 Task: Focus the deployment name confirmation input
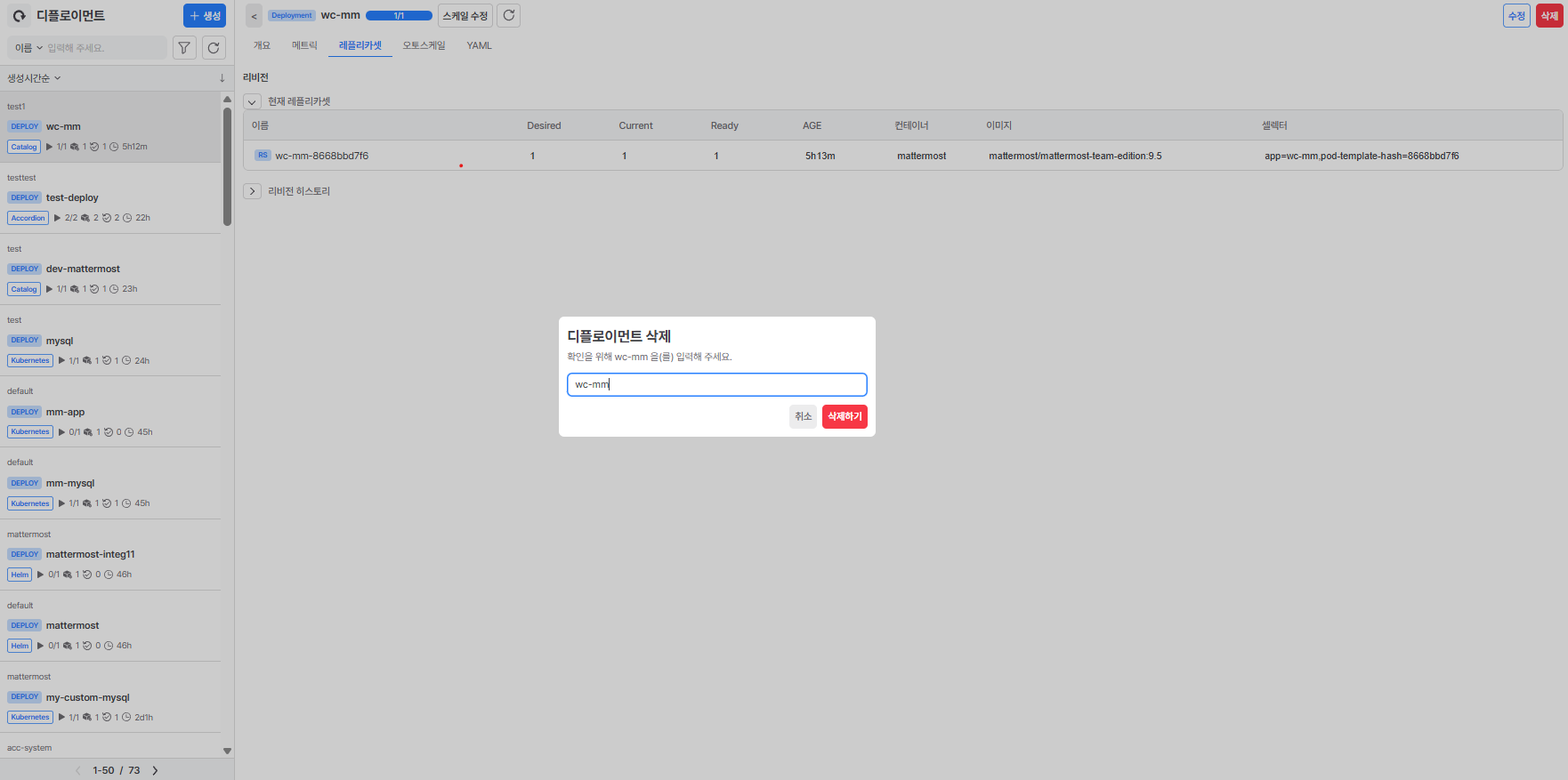tap(717, 384)
